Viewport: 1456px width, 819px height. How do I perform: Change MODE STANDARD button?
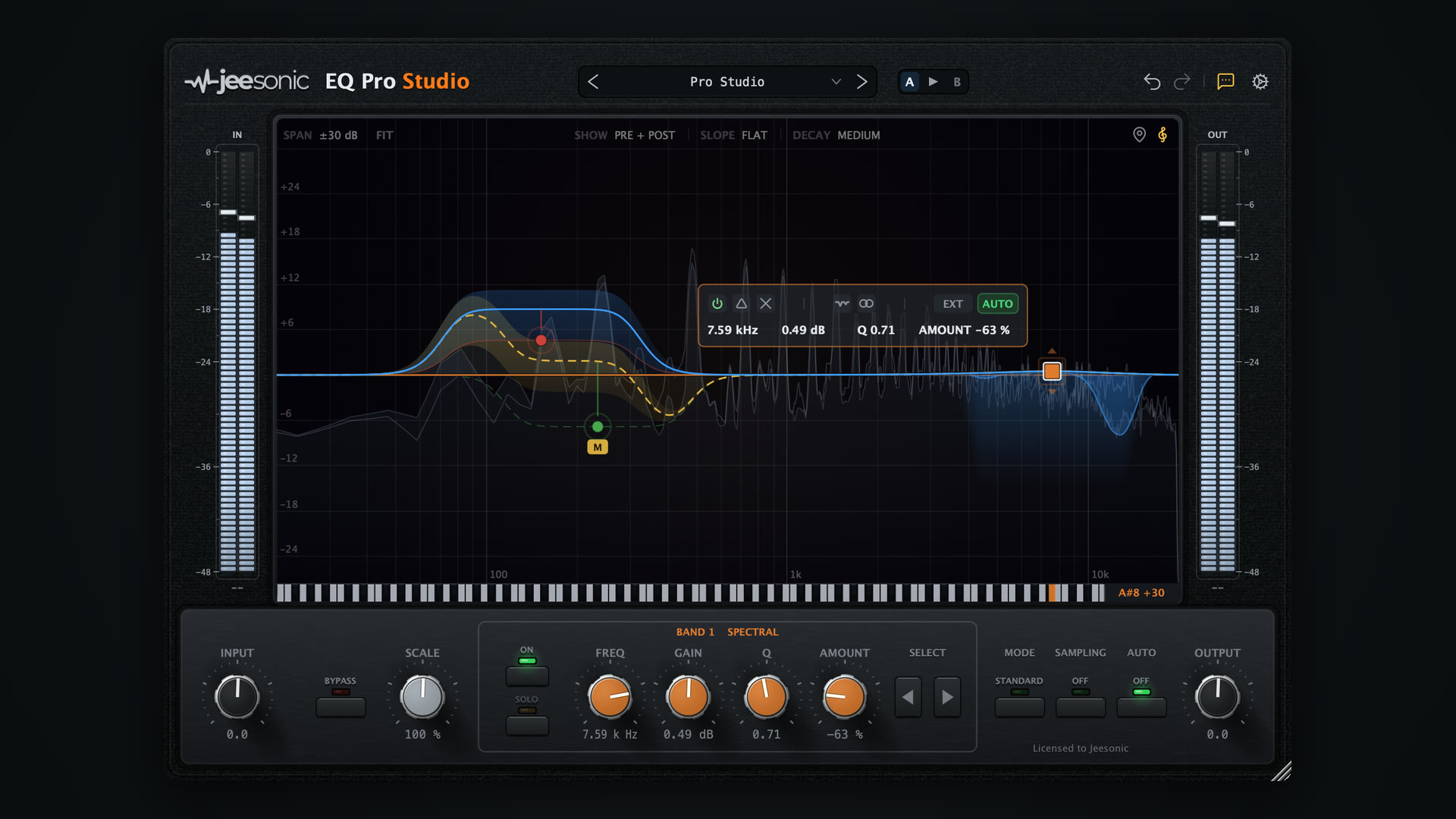(1019, 708)
